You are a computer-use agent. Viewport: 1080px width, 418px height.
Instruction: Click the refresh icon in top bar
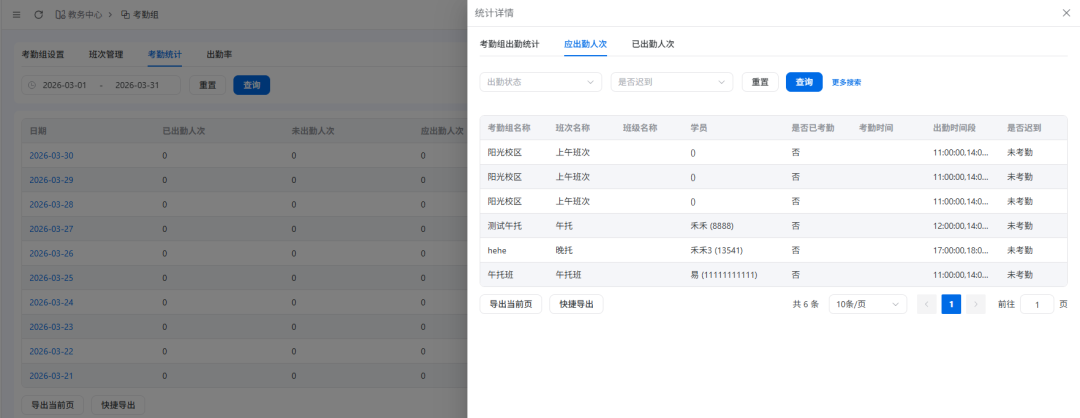pos(38,14)
